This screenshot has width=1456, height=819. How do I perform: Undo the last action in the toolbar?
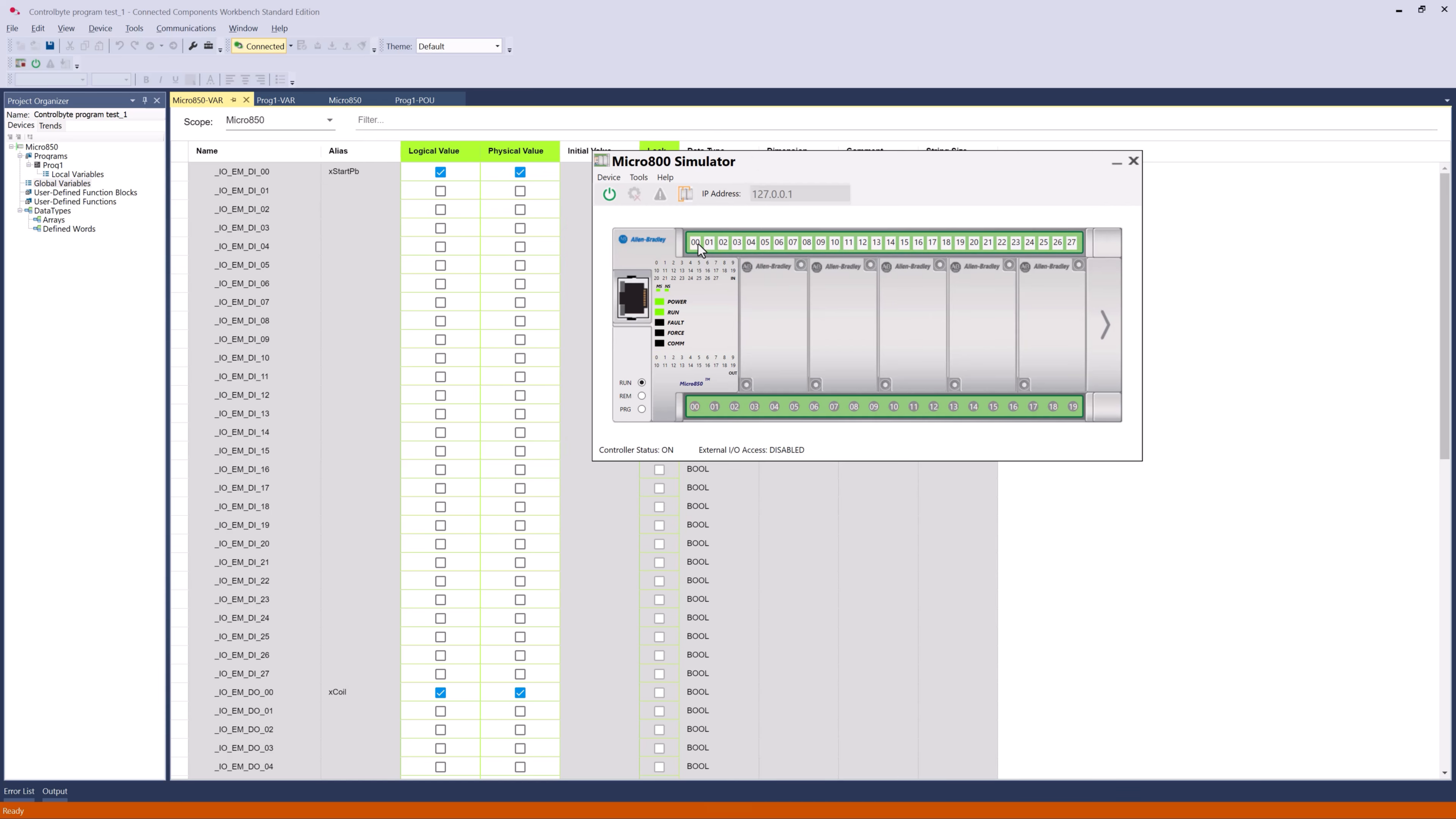(119, 46)
